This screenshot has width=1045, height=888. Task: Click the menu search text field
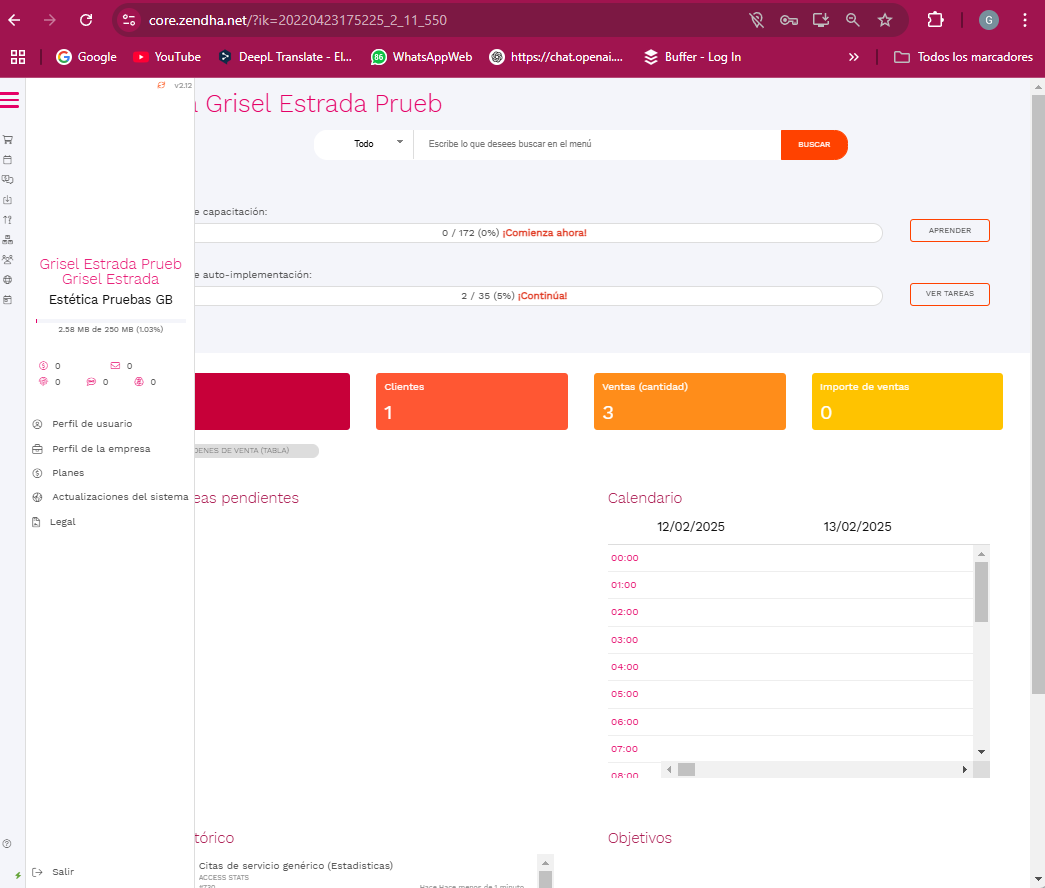[597, 145]
